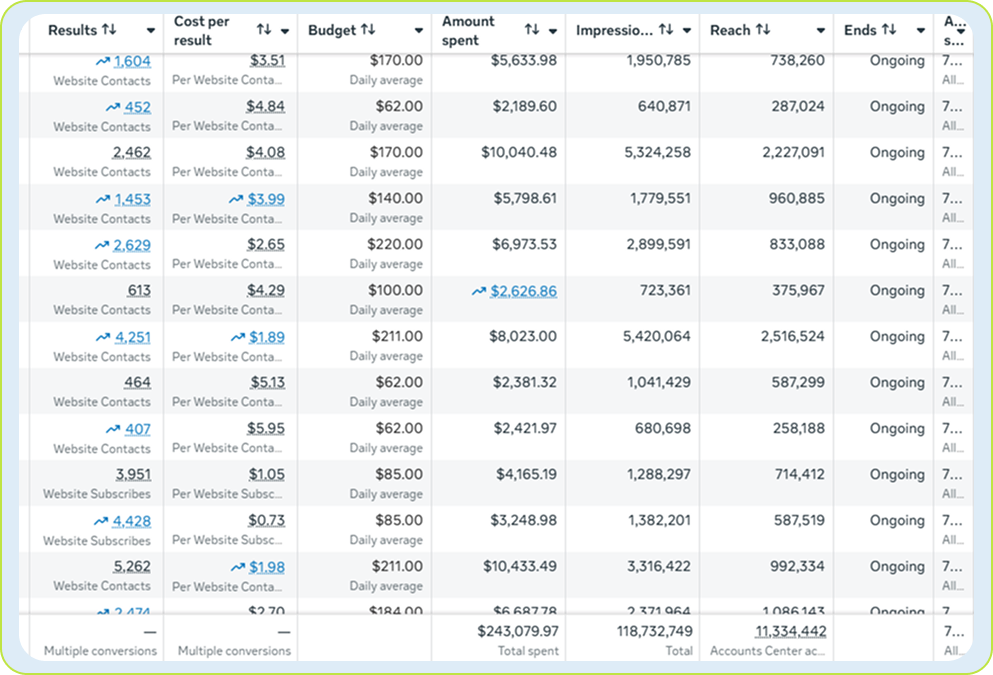Image resolution: width=993 pixels, height=675 pixels.
Task: Expand Cost per result column dropdown
Action: pyautogui.click(x=285, y=31)
